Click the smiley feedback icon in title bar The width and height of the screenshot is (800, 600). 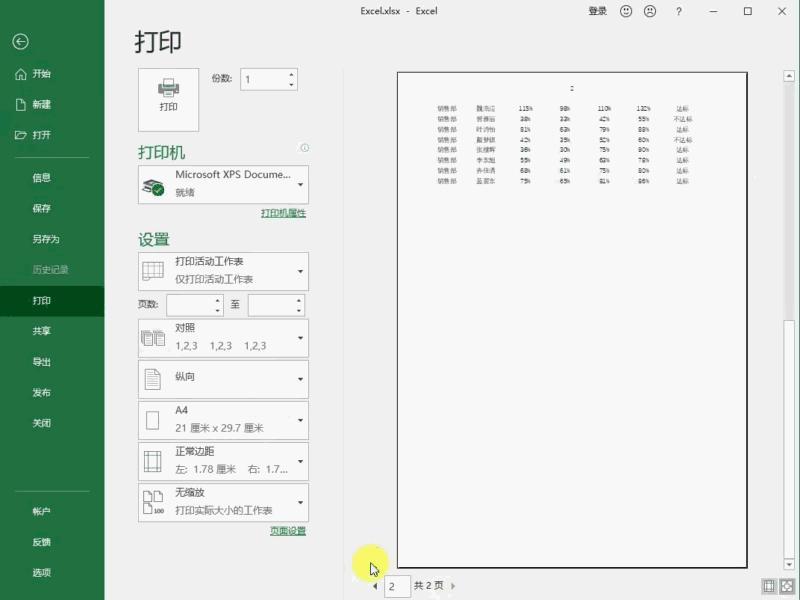pos(626,11)
